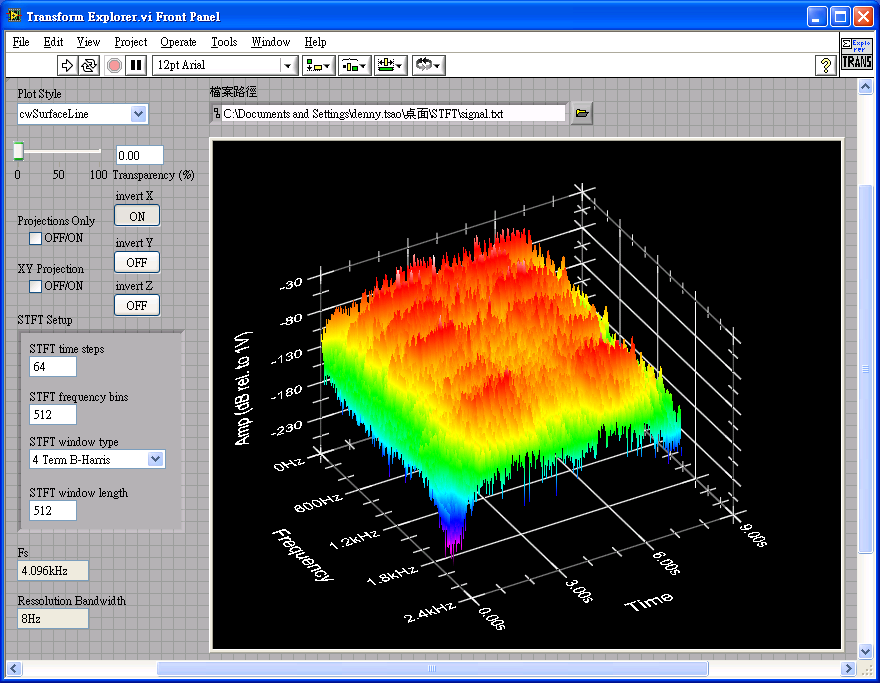Click the Distribute Objects toolbar icon

click(353, 64)
